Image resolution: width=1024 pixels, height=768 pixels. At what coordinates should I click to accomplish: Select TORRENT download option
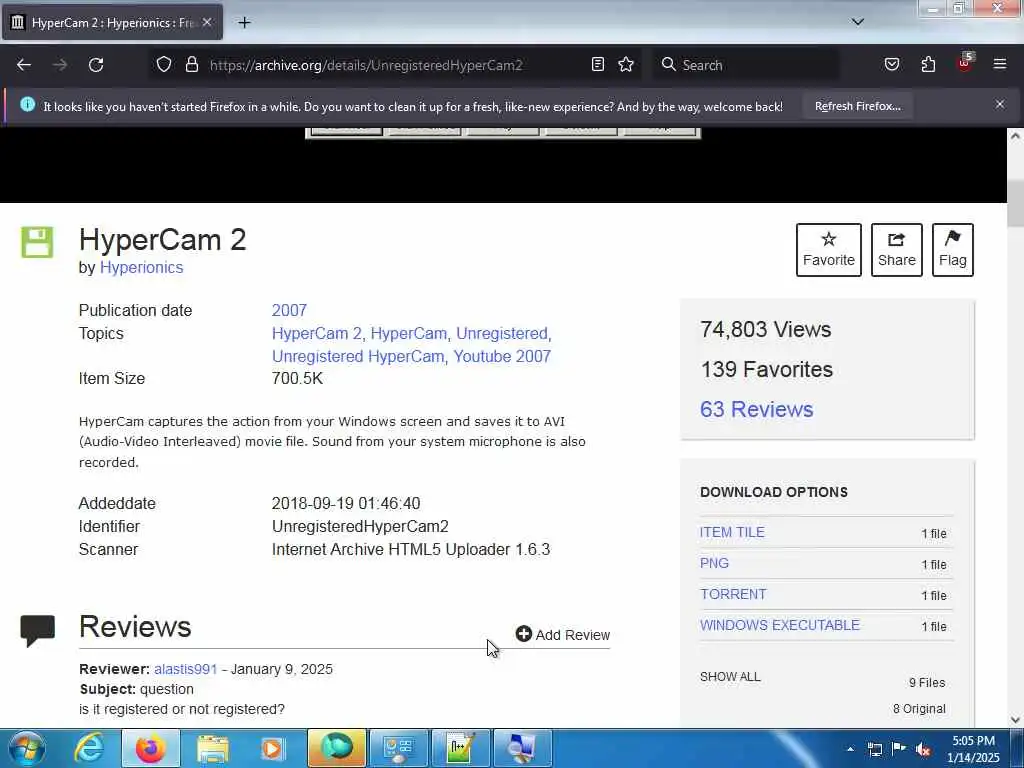(x=733, y=594)
